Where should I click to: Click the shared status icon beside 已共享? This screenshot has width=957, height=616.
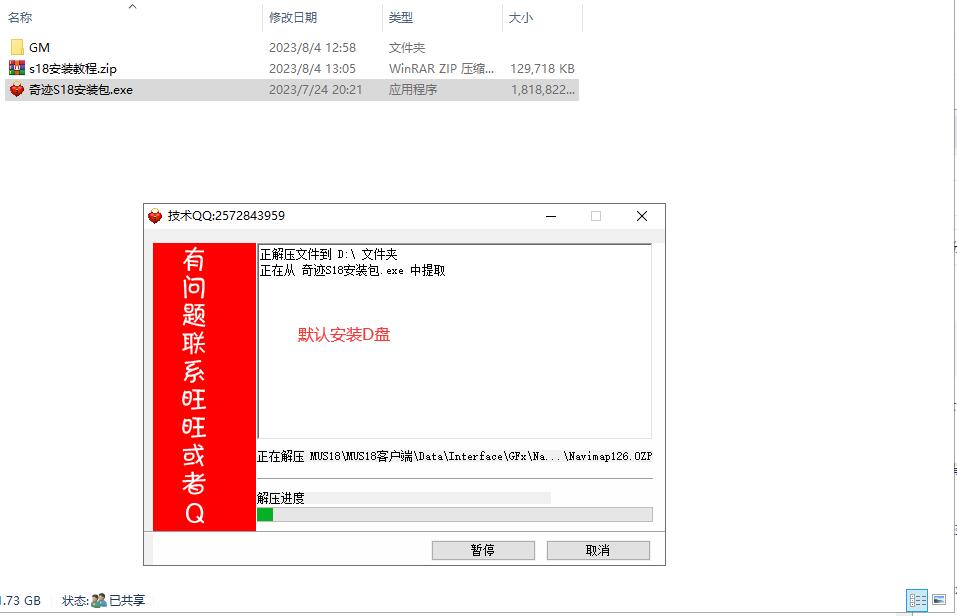click(99, 600)
